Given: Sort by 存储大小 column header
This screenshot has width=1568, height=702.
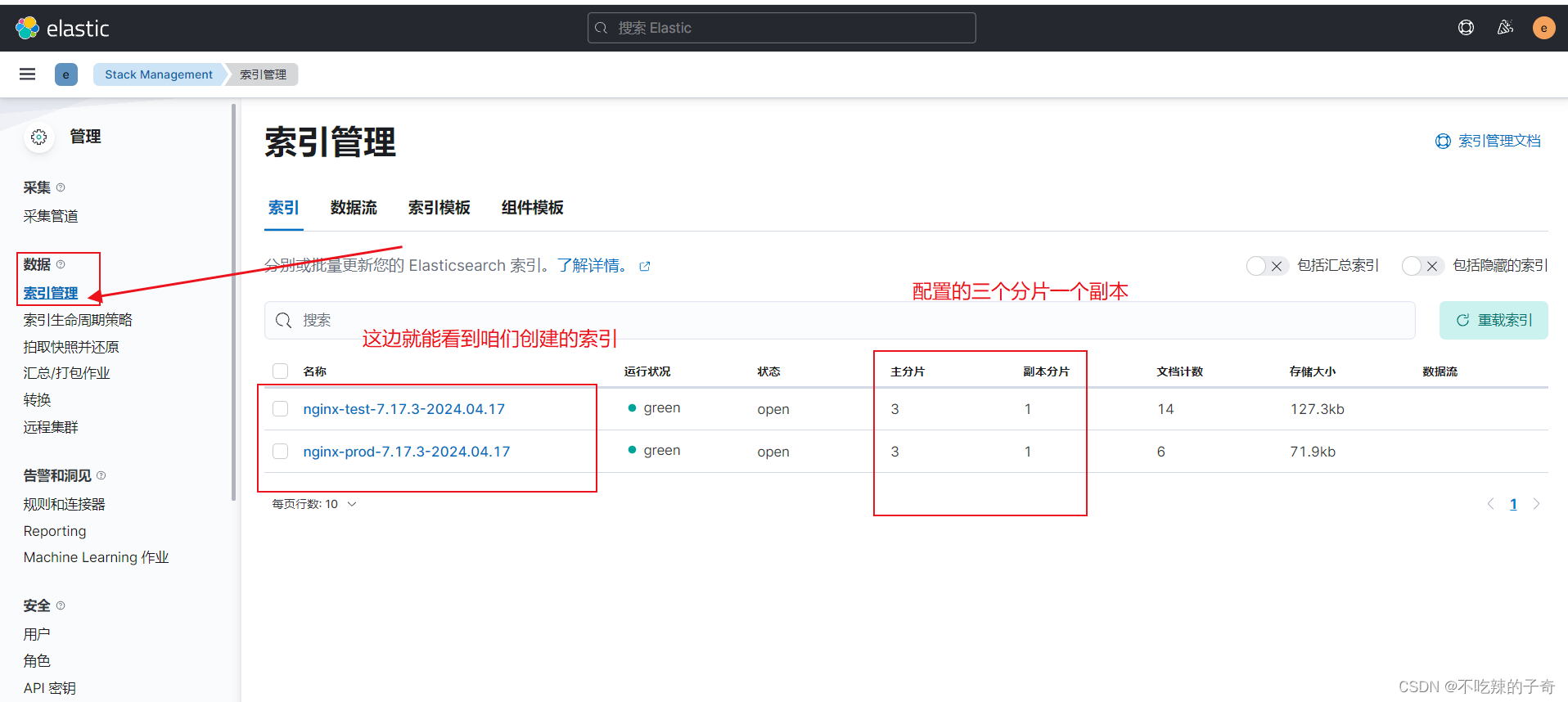Looking at the screenshot, I should tap(1313, 371).
